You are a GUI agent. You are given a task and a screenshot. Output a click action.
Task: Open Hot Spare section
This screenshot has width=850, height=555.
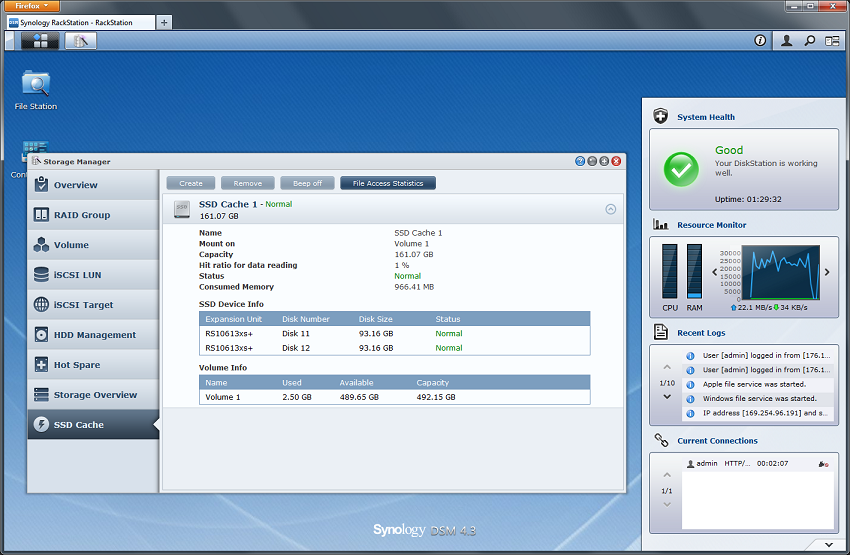pyautogui.click(x=93, y=365)
